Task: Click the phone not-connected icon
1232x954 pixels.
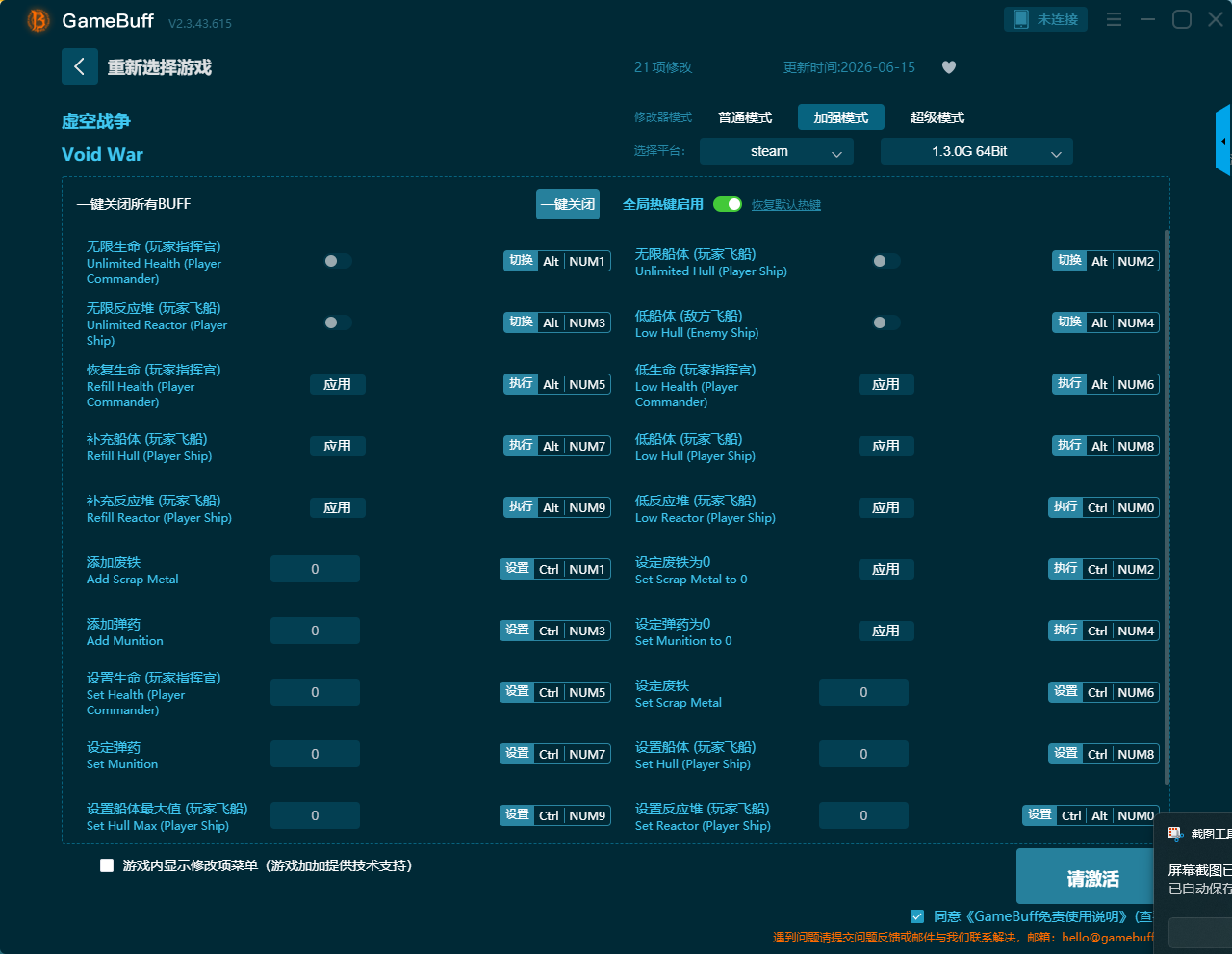Action: point(1021,19)
